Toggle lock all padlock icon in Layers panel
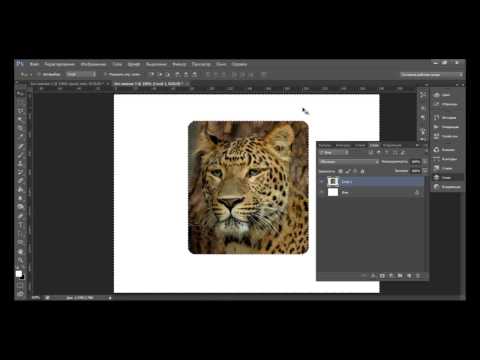Viewport: 480px width, 360px height. (x=363, y=171)
